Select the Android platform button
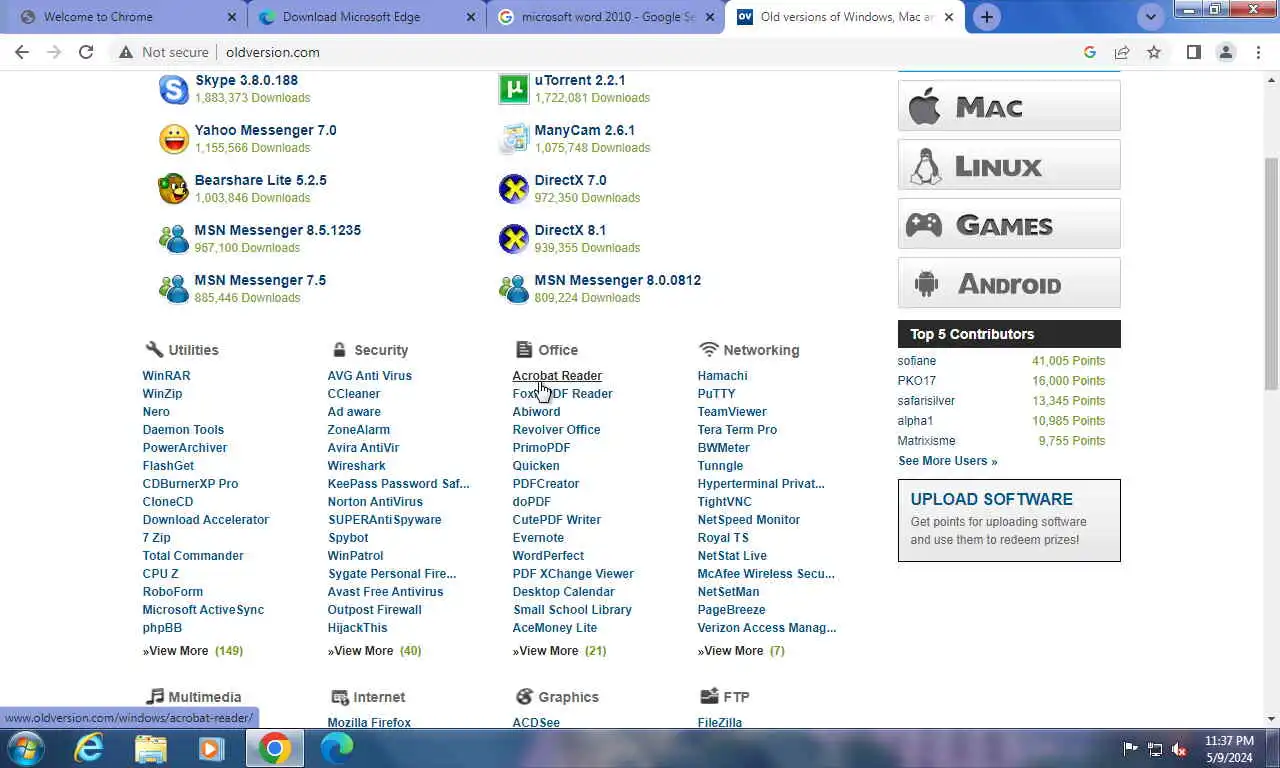This screenshot has height=768, width=1280. pos(1009,283)
